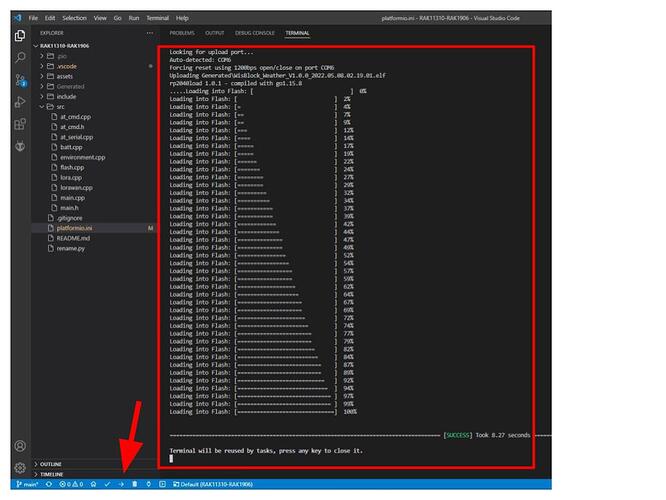666x500 pixels.
Task: Open the PlatformIO alien icon view
Action: (20, 146)
